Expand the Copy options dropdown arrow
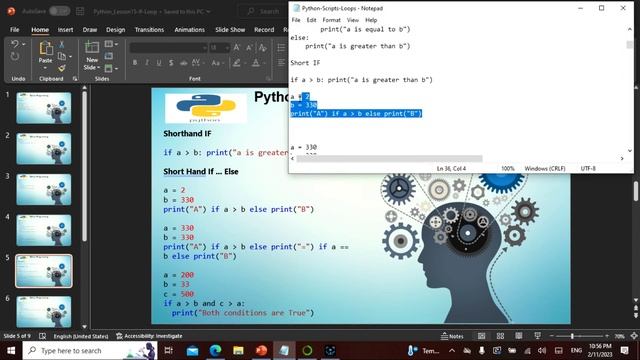 pos(70,57)
